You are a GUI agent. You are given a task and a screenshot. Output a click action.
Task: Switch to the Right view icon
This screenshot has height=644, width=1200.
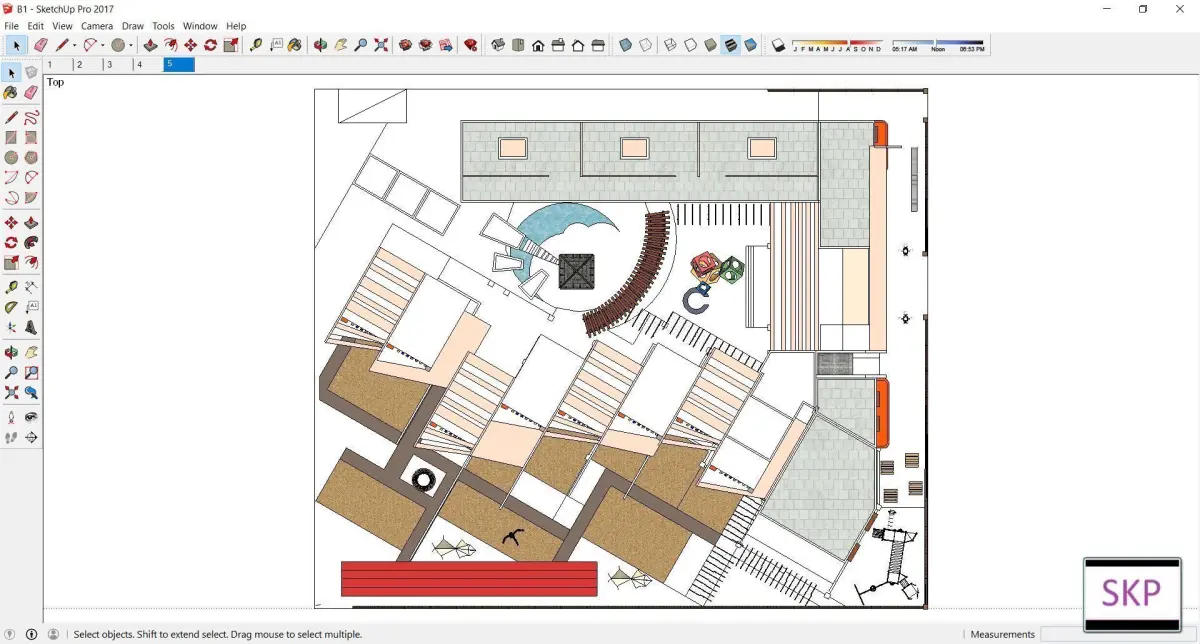558,45
